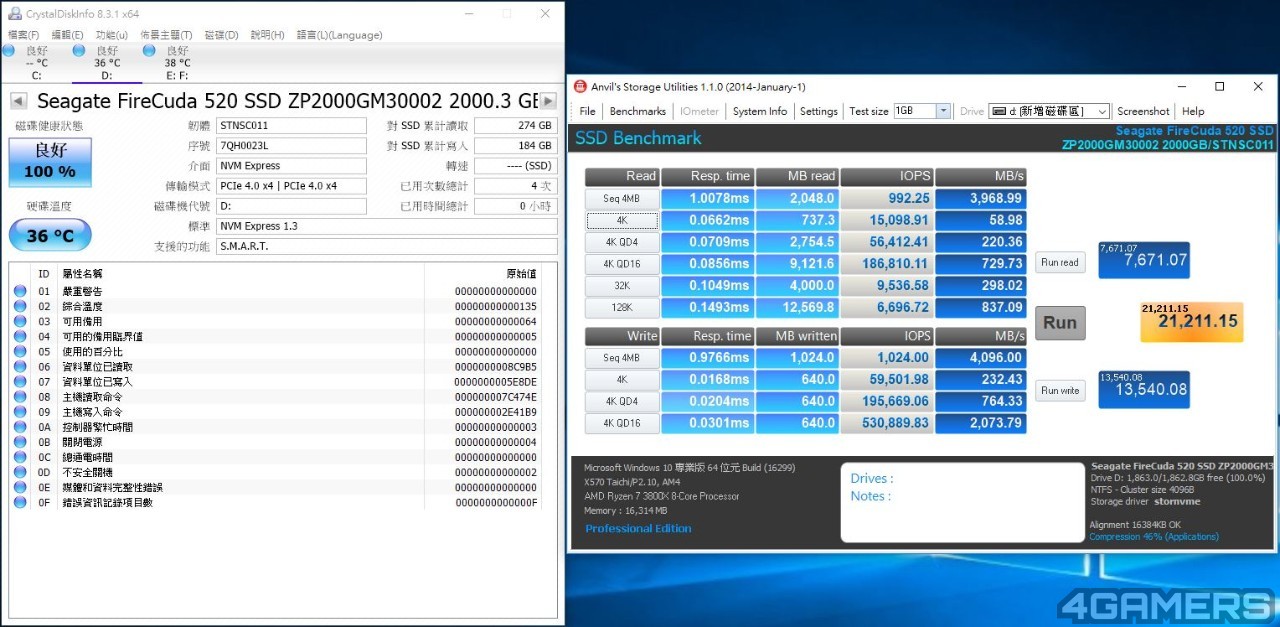Click the firmware field STNSC011
1280x627 pixels.
point(291,126)
